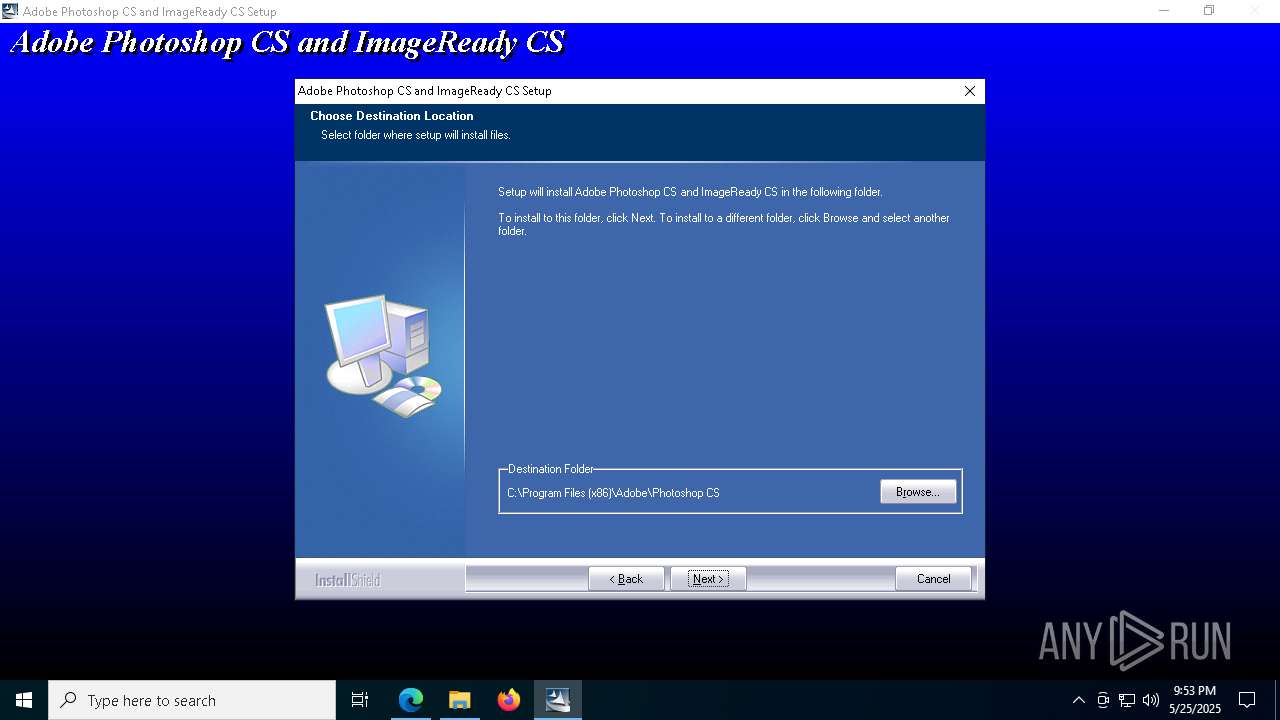Viewport: 1280px width, 720px height.
Task: Click the Browse... button
Action: [x=918, y=492]
